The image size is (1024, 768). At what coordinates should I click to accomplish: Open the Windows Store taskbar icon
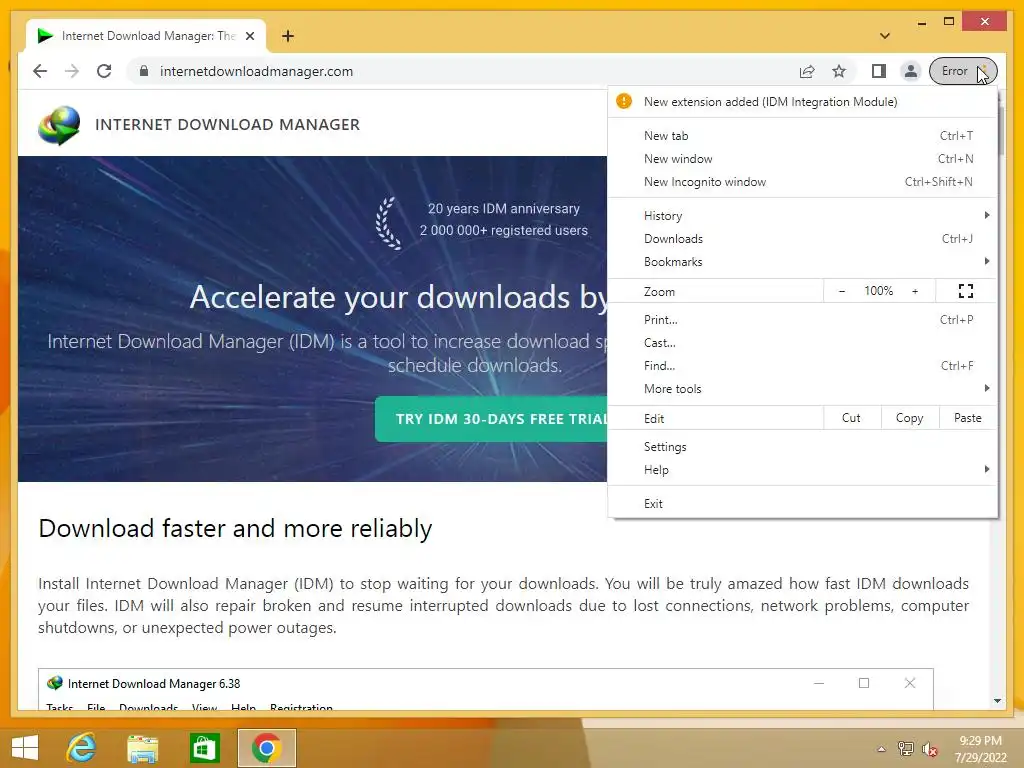[204, 748]
